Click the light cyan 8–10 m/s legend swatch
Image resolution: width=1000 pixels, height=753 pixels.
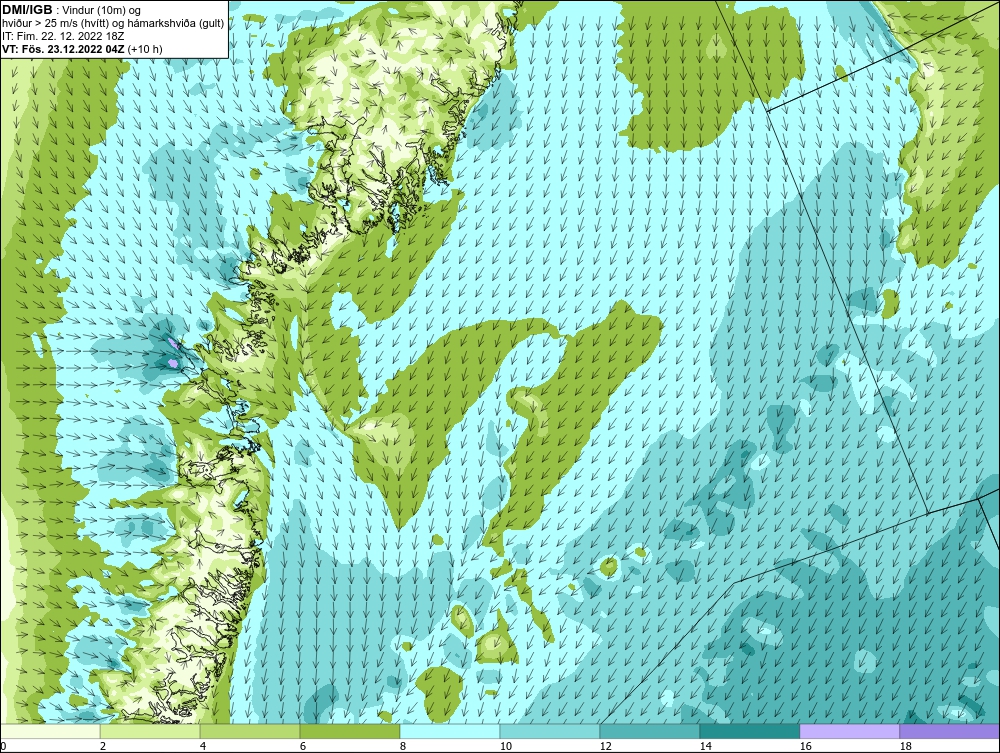pyautogui.click(x=450, y=731)
